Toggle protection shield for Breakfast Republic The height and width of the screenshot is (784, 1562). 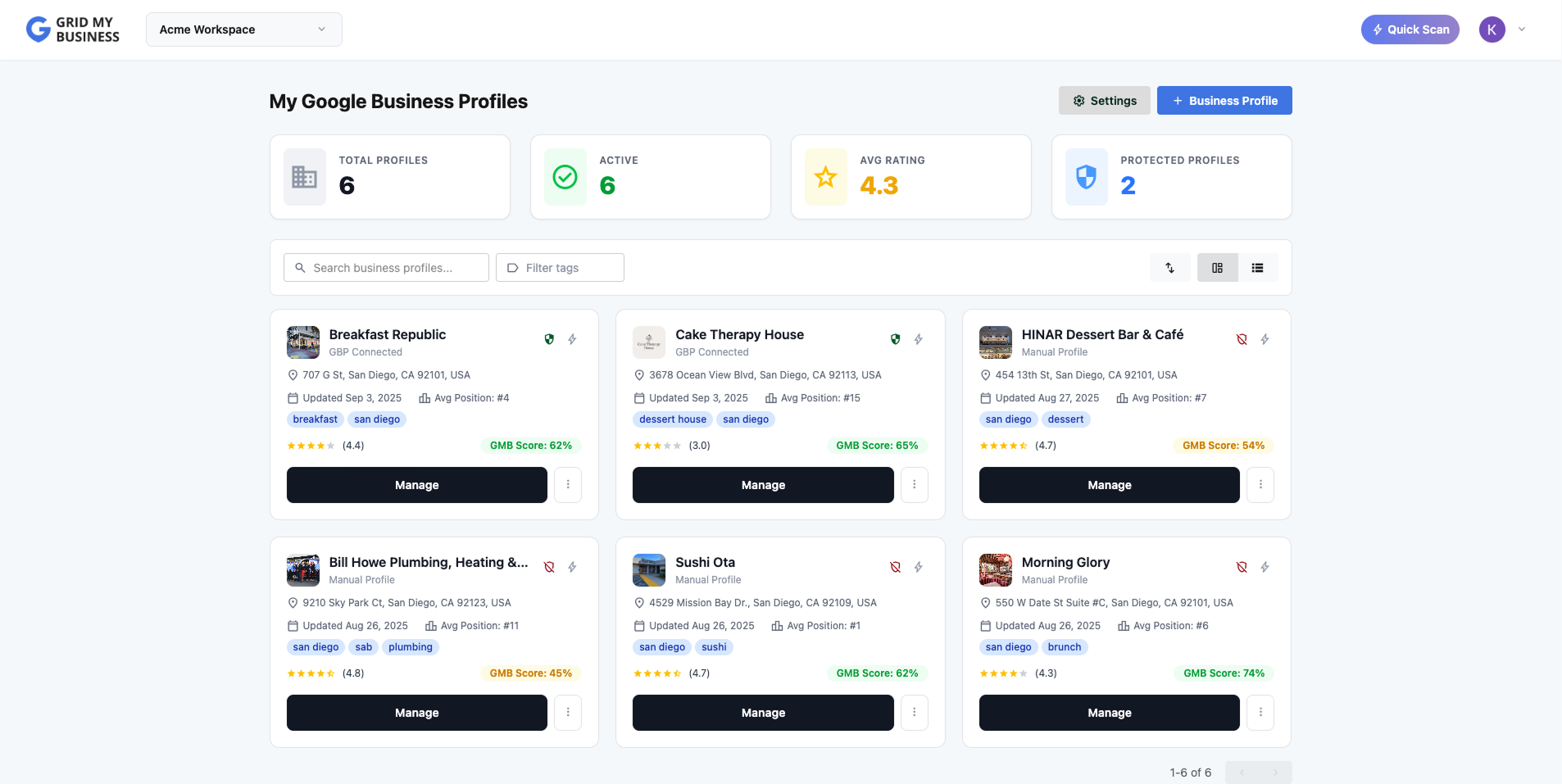click(549, 339)
